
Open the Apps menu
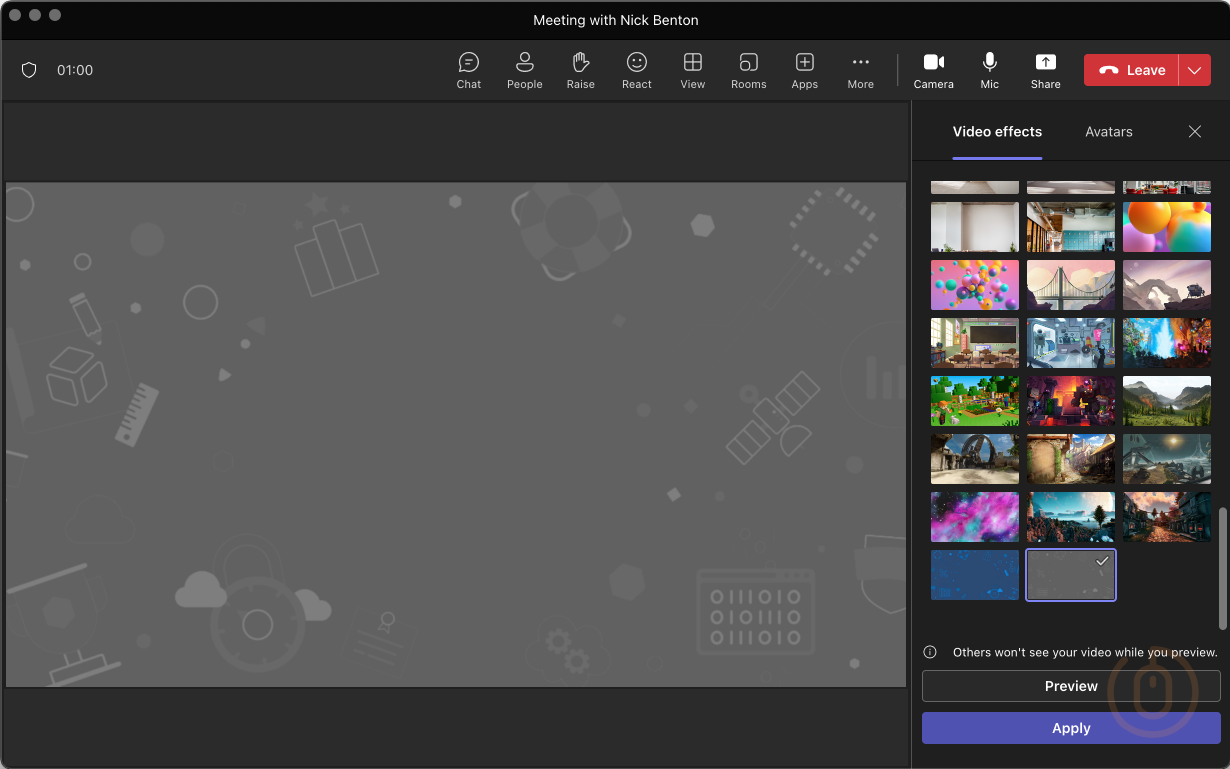pyautogui.click(x=804, y=70)
